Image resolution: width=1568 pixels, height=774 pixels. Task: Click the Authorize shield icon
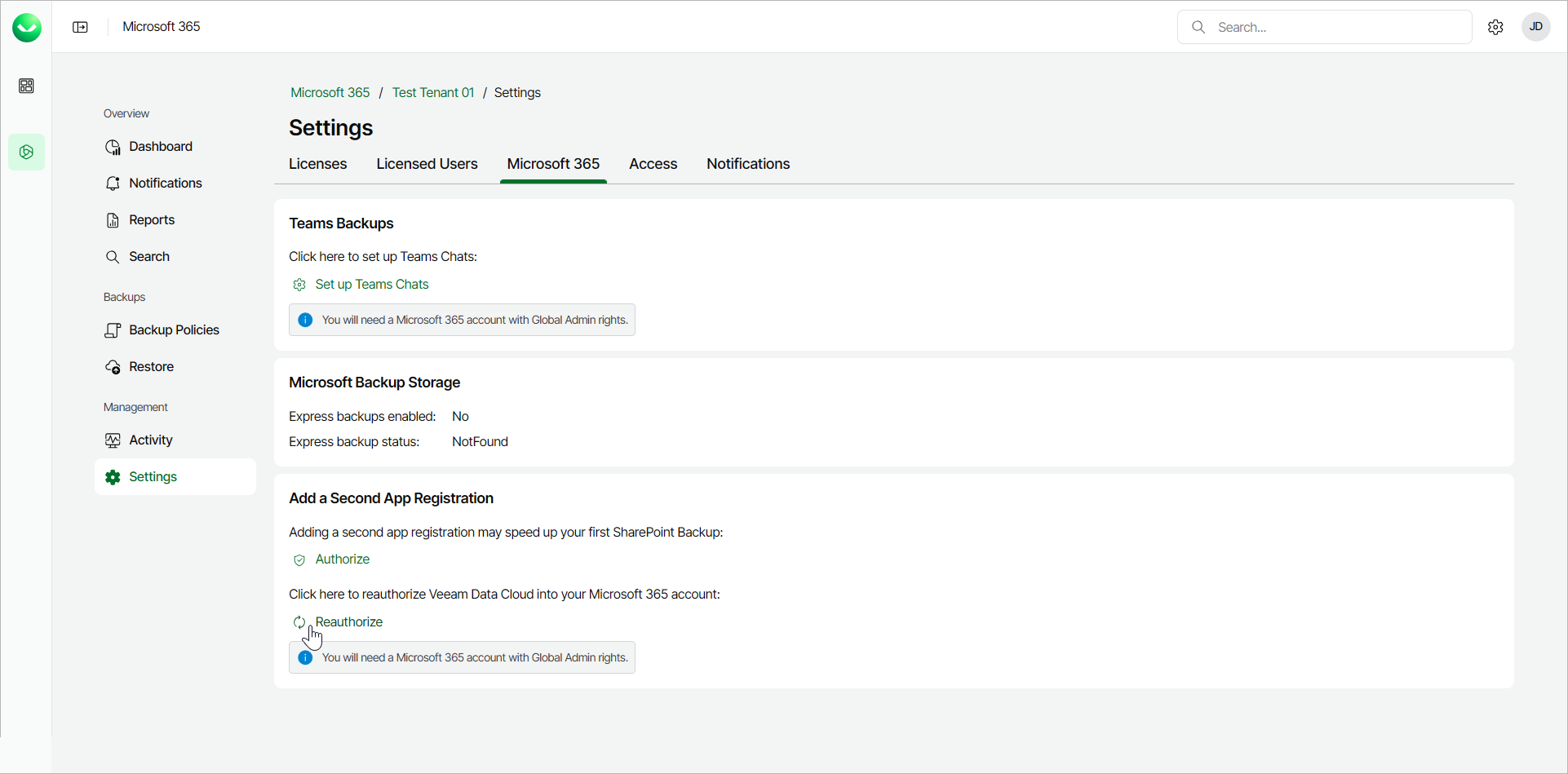[x=299, y=559]
